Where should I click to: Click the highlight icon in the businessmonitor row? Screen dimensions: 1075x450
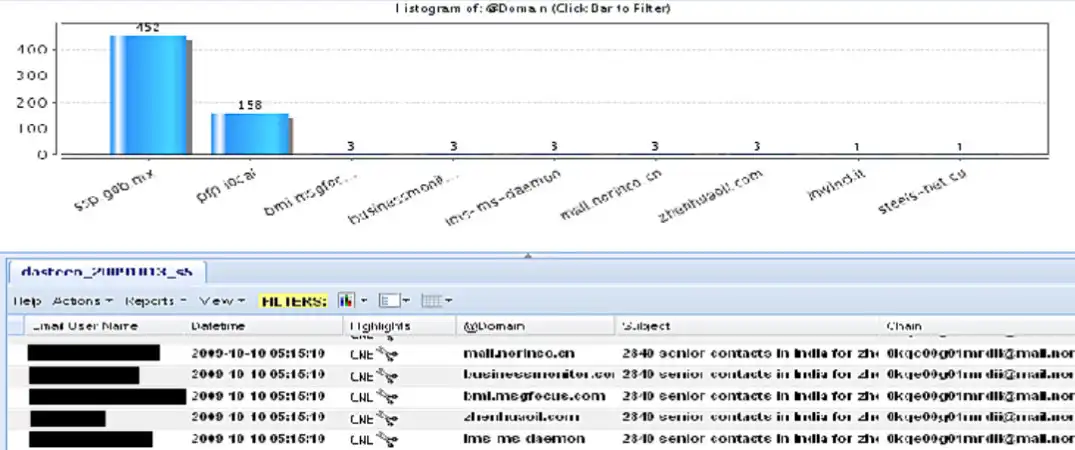pyautogui.click(x=386, y=374)
